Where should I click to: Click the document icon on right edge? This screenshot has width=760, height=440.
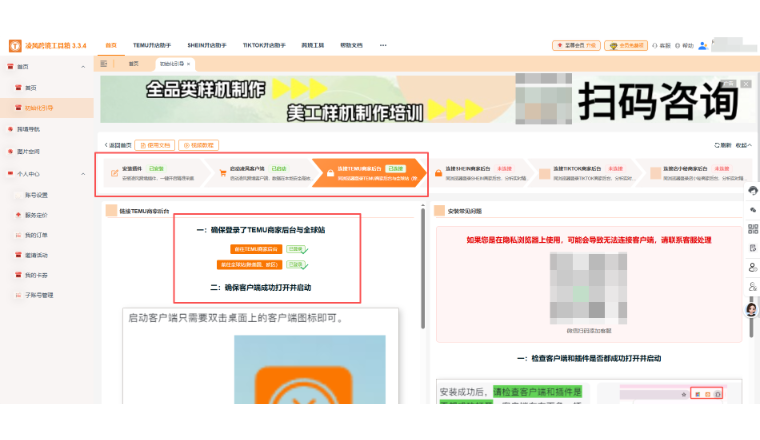[x=752, y=248]
